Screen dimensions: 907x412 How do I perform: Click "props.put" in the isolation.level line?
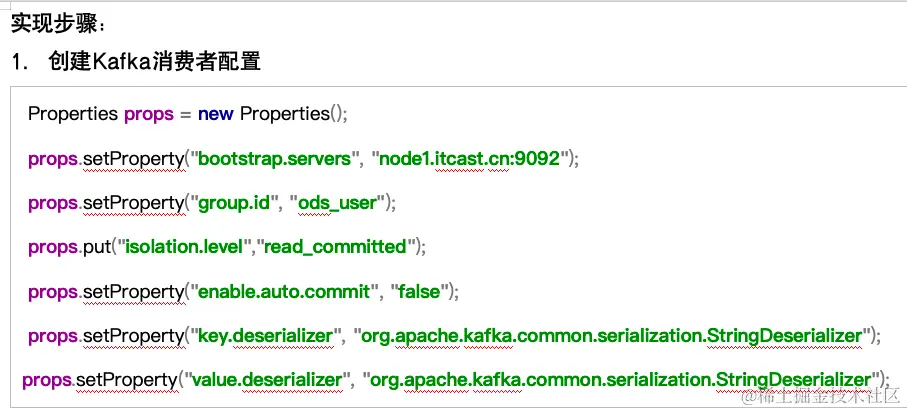(69, 247)
